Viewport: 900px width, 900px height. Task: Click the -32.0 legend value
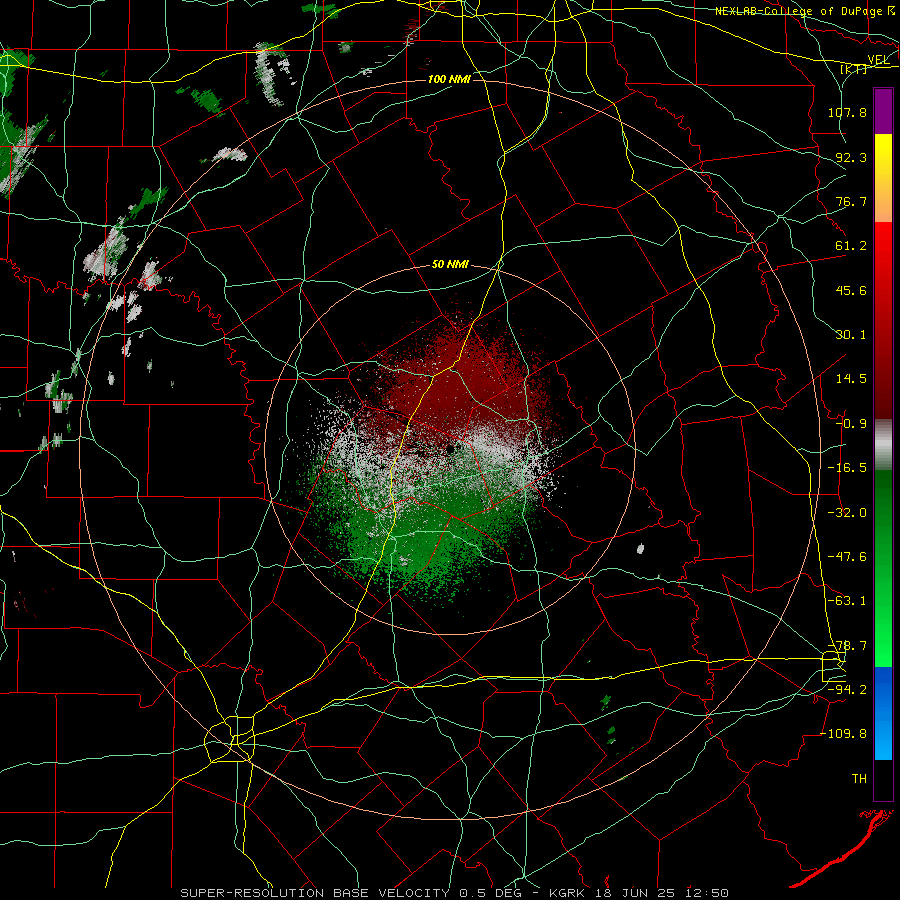(x=847, y=513)
